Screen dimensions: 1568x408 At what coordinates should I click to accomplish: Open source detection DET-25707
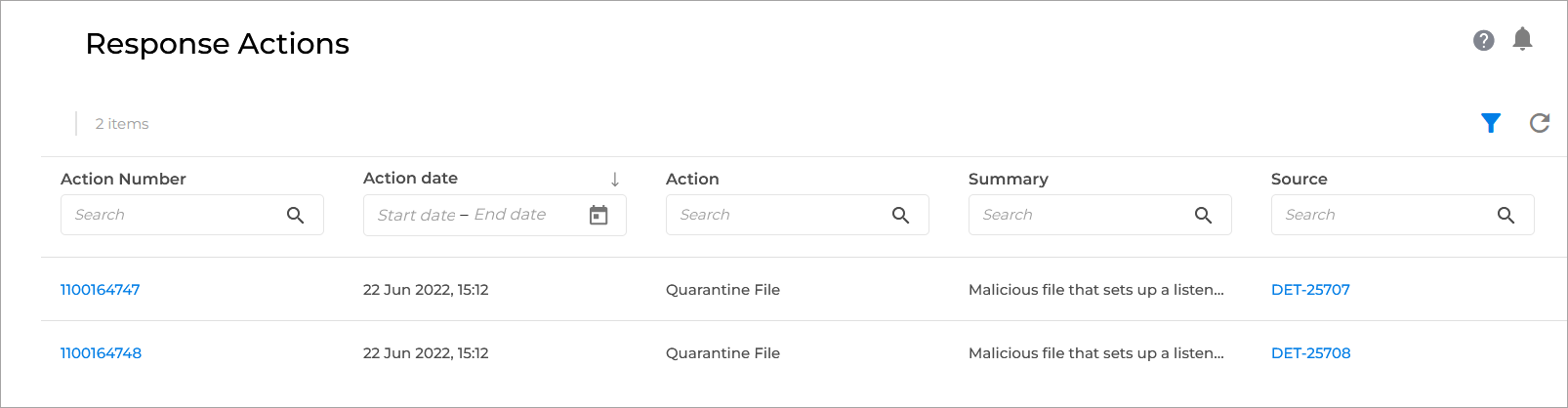point(1310,290)
